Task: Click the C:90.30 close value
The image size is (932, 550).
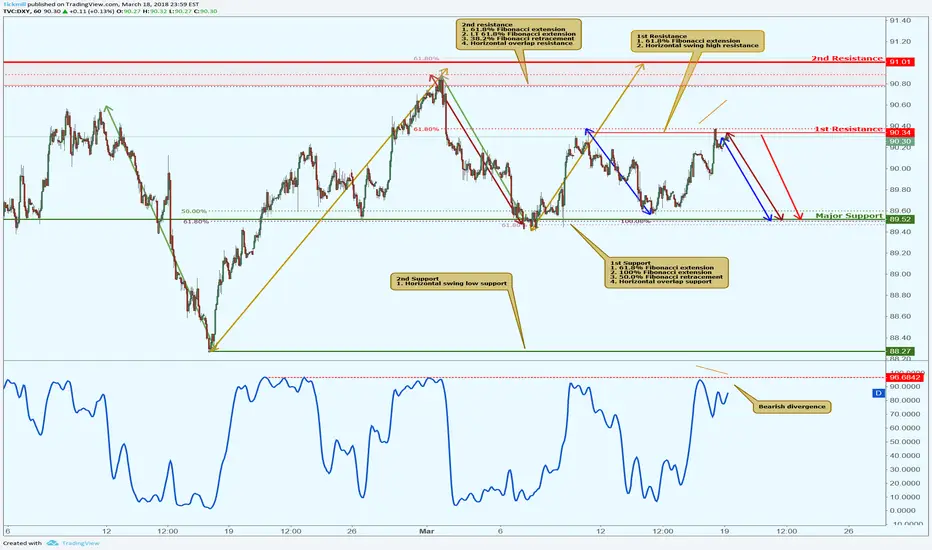Action: click(x=206, y=11)
